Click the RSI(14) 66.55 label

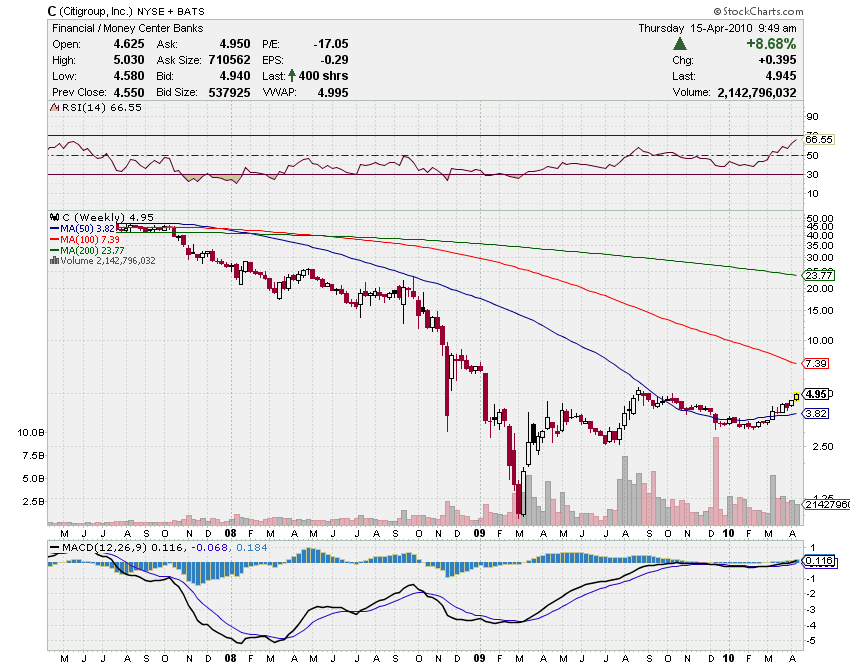102,107
